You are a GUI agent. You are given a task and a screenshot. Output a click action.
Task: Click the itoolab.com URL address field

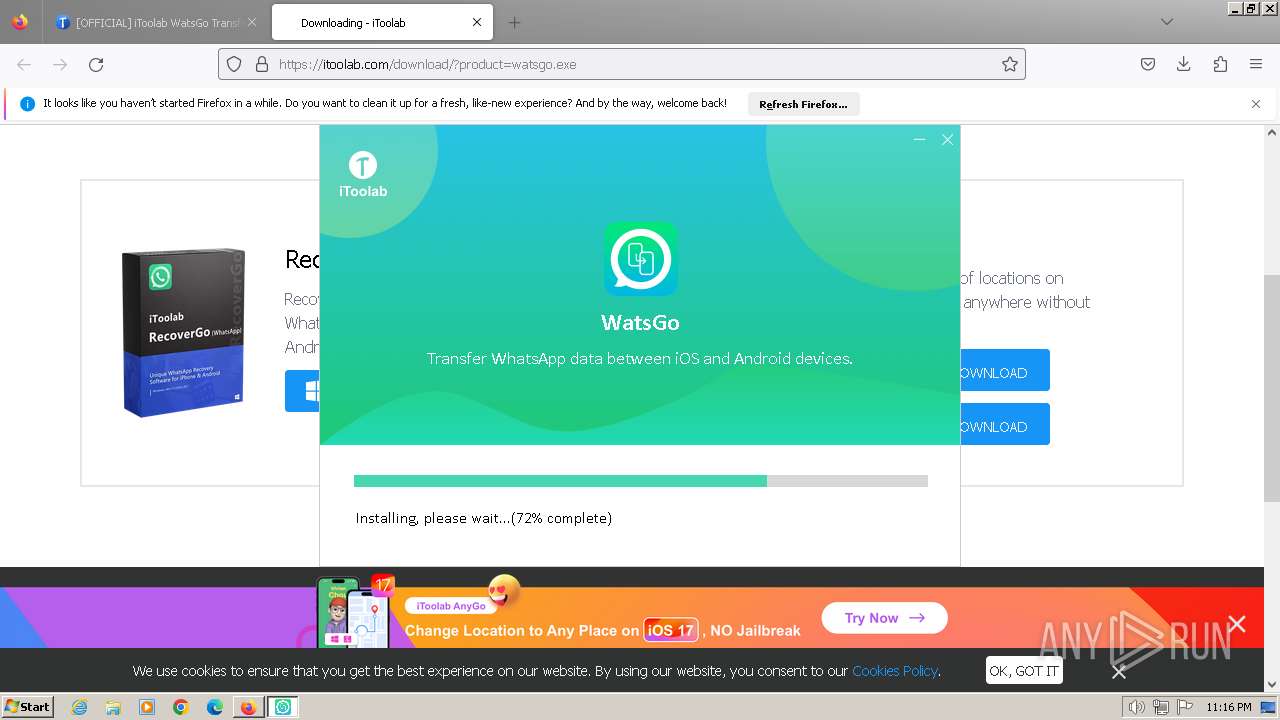pos(622,64)
